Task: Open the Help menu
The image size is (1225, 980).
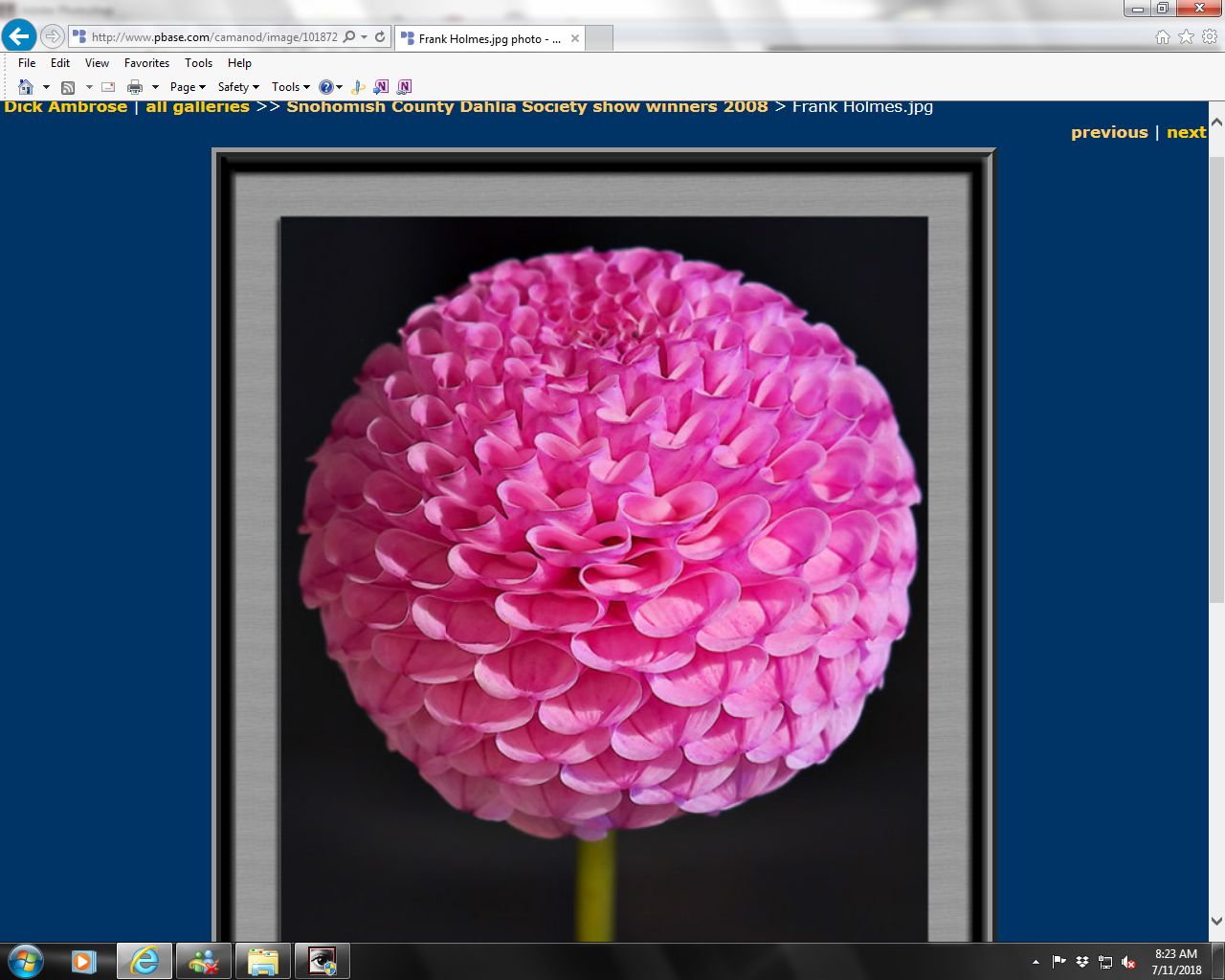Action: coord(239,63)
